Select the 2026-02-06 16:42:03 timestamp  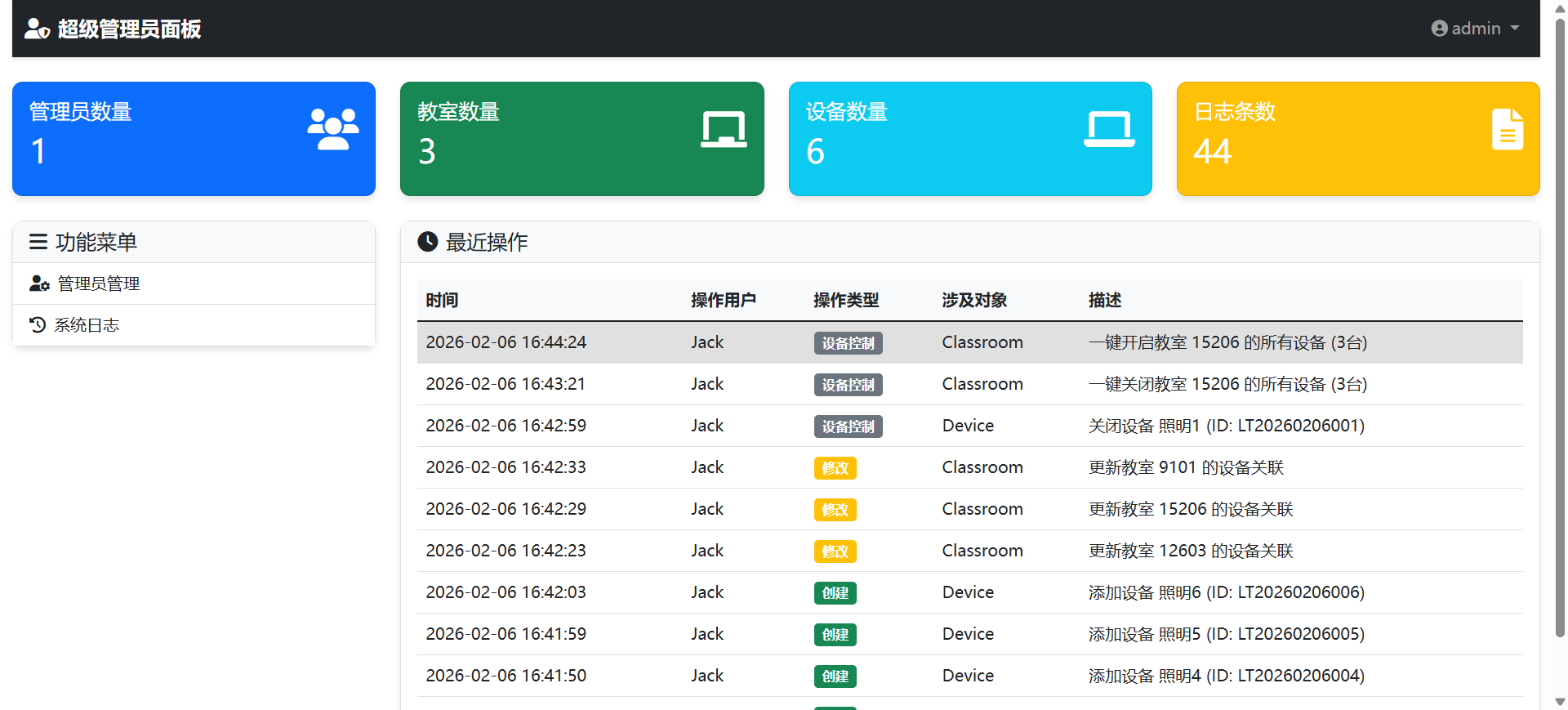pyautogui.click(x=506, y=592)
